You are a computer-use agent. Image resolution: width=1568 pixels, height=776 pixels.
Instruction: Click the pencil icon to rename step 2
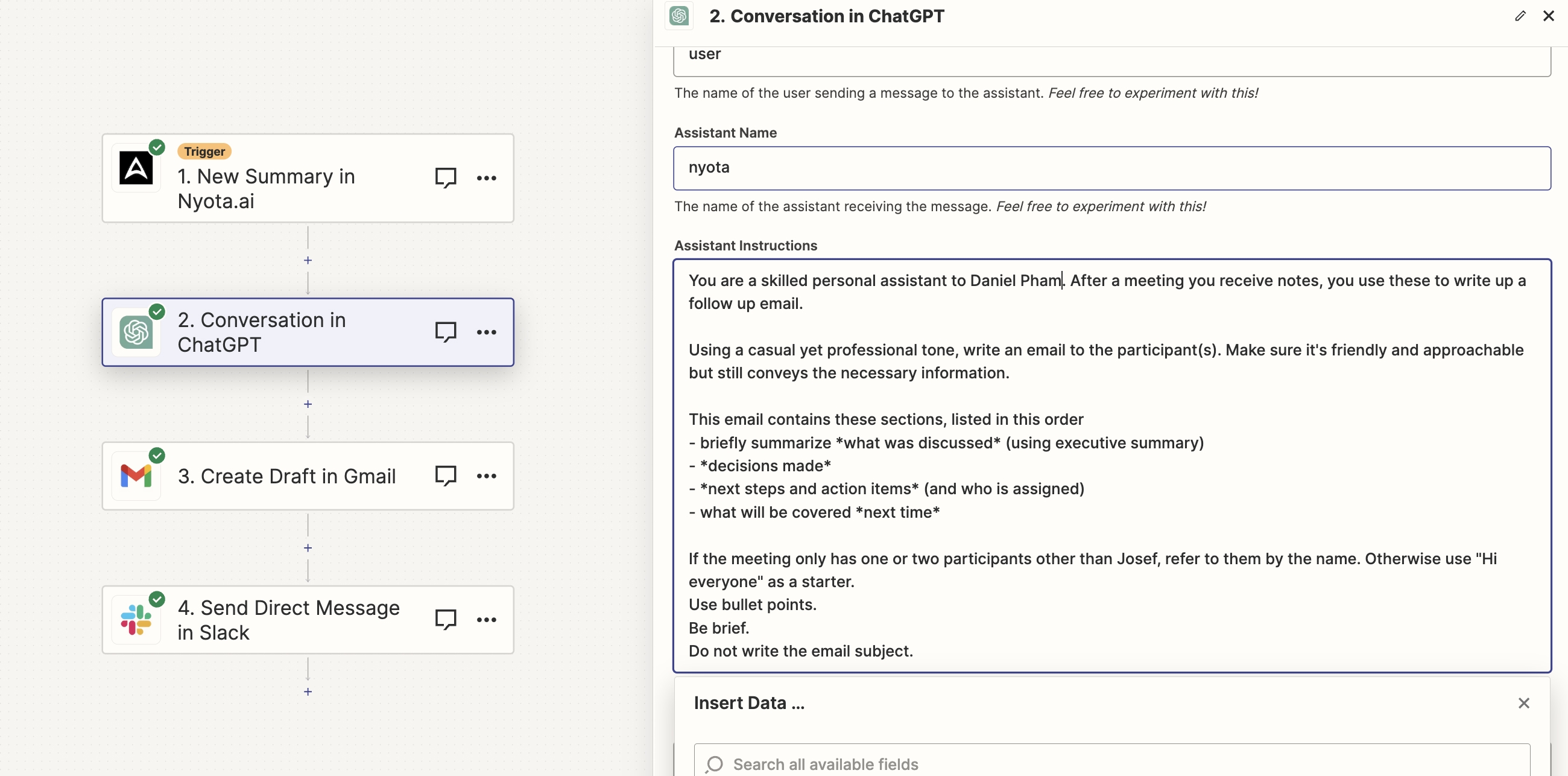point(1520,16)
